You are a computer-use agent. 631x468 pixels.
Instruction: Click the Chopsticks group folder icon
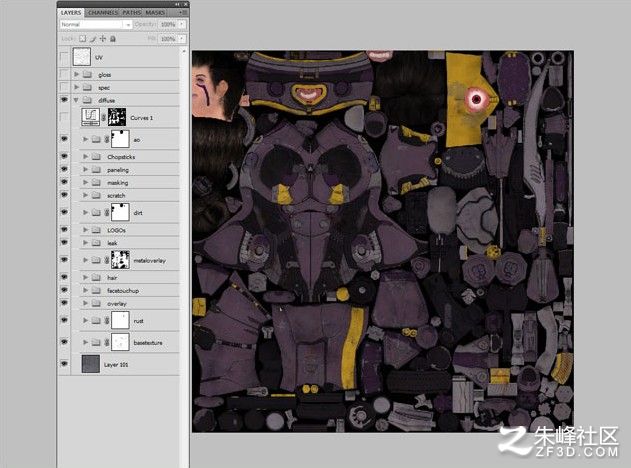(x=96, y=157)
